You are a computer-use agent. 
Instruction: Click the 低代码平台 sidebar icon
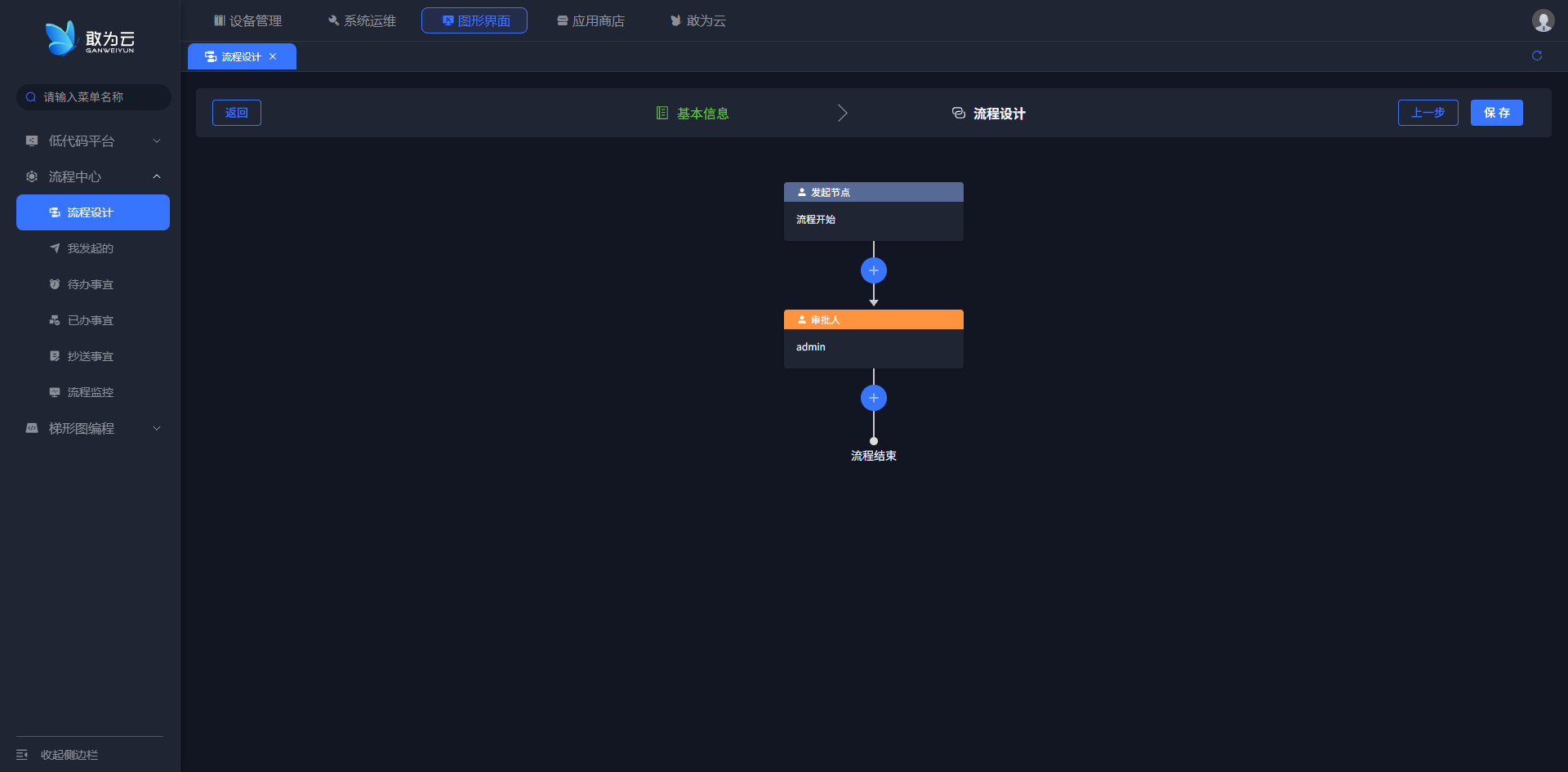pos(32,141)
